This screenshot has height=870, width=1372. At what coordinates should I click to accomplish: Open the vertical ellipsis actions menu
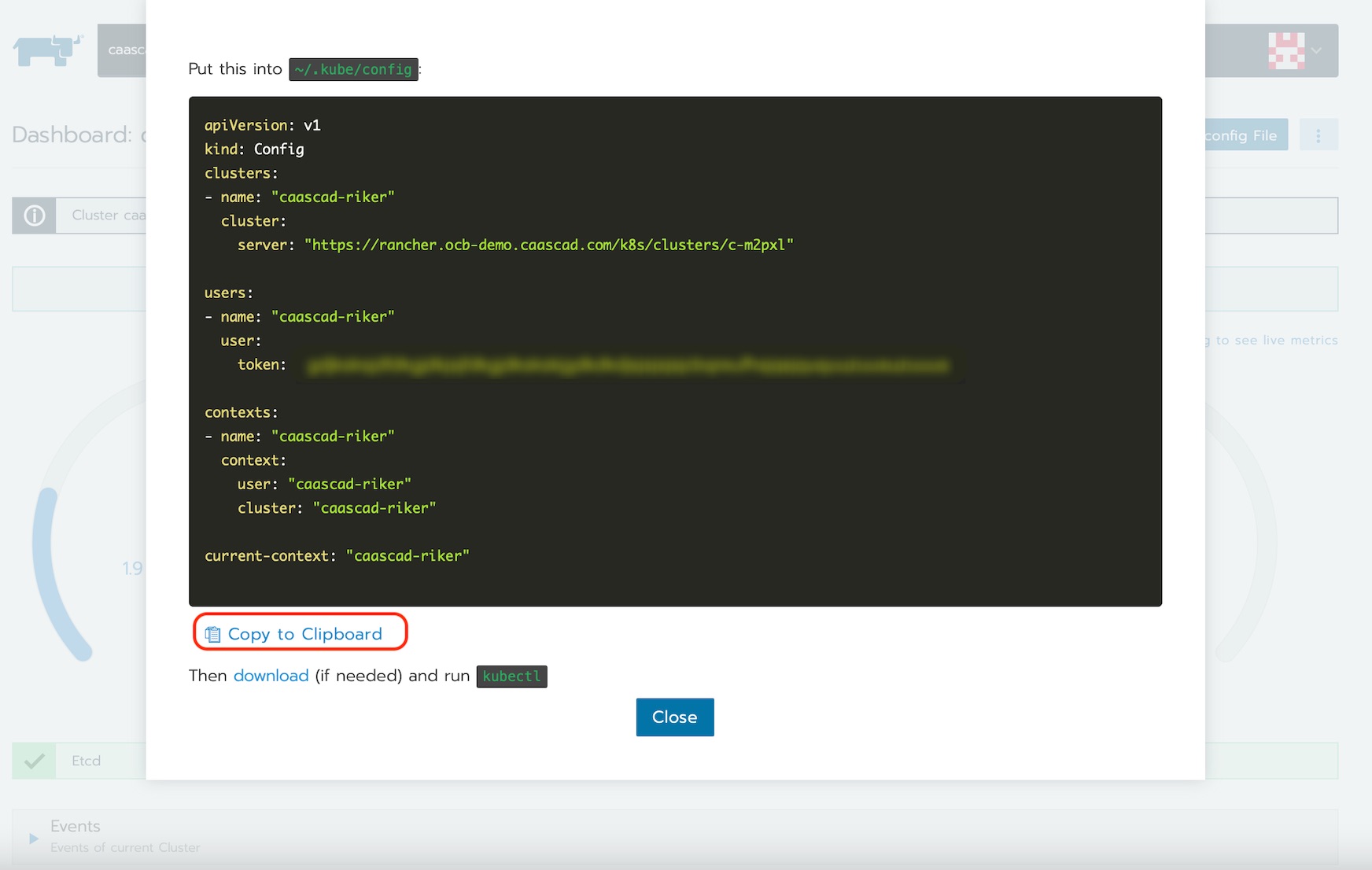point(1319,135)
